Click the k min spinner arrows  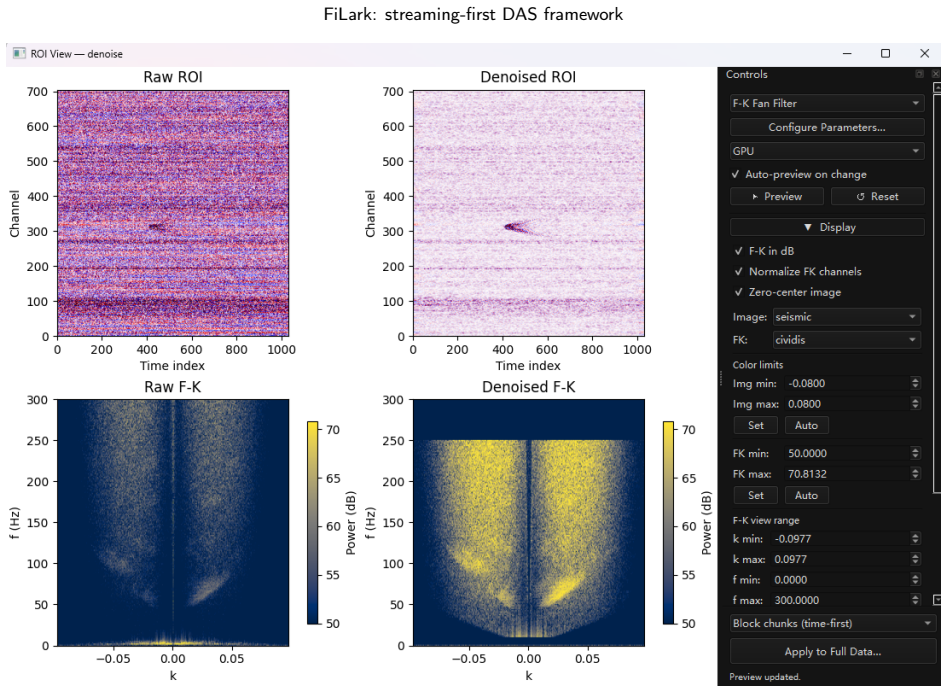916,539
